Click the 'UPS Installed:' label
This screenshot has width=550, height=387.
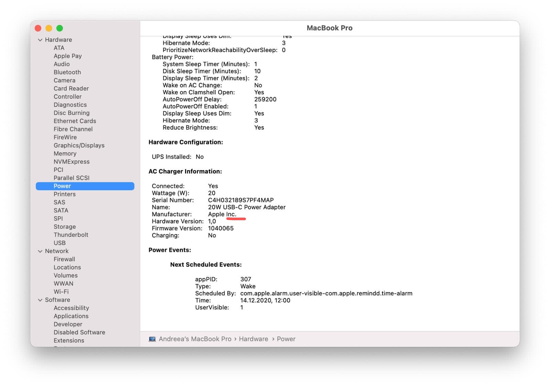172,157
